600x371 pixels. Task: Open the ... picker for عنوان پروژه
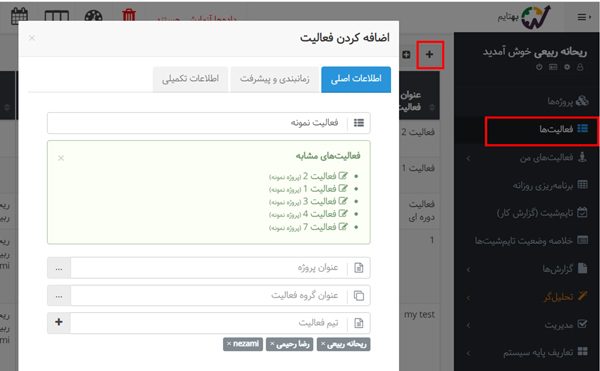(x=59, y=268)
